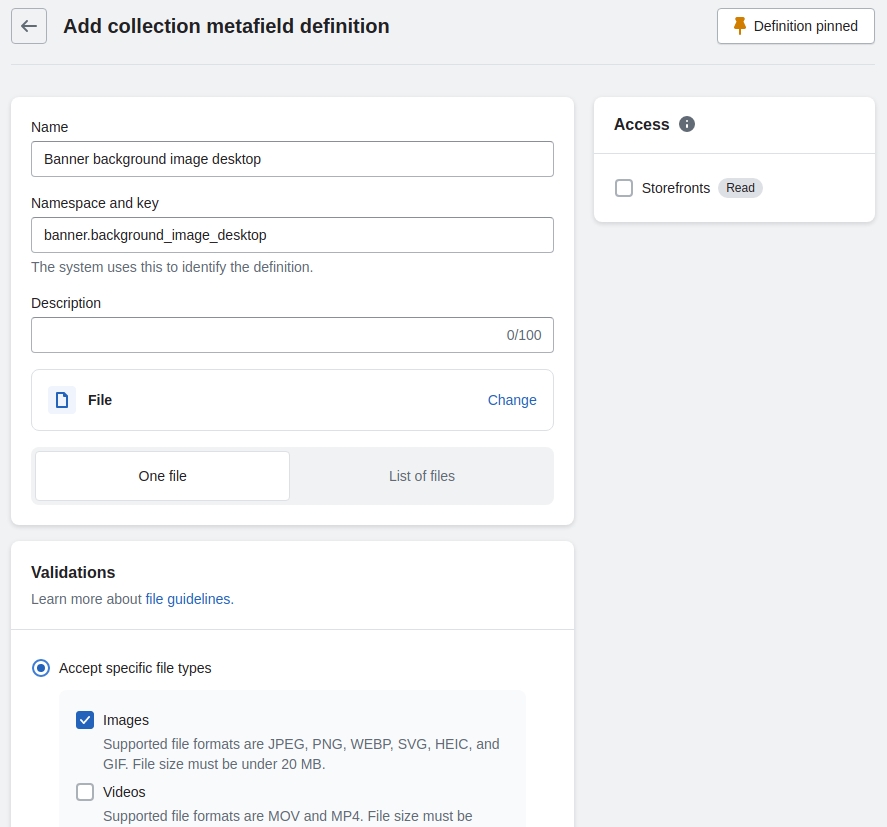Viewport: 887px width, 827px height.
Task: Click the File type document icon
Action: [62, 400]
